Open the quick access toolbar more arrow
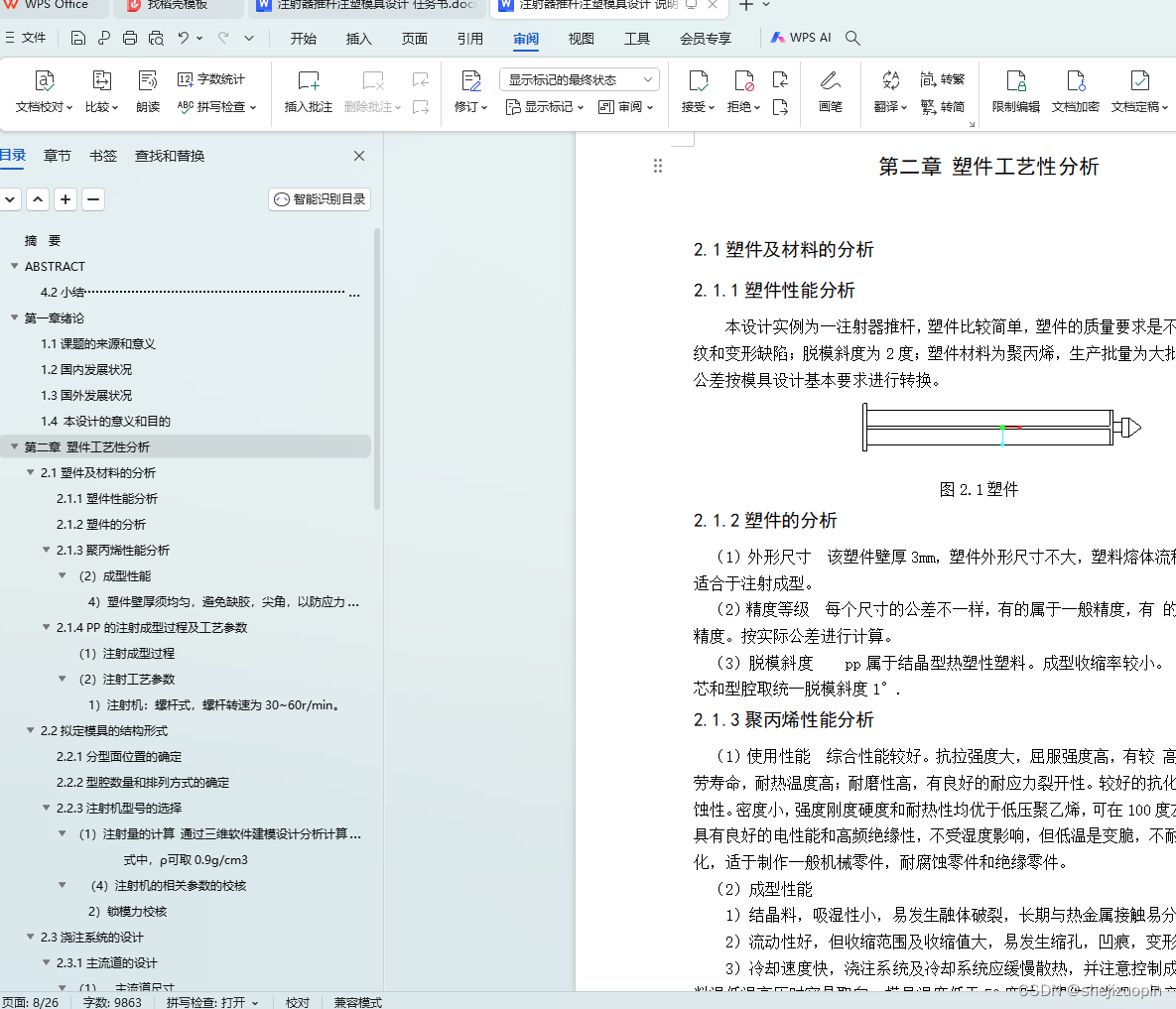 point(249,38)
